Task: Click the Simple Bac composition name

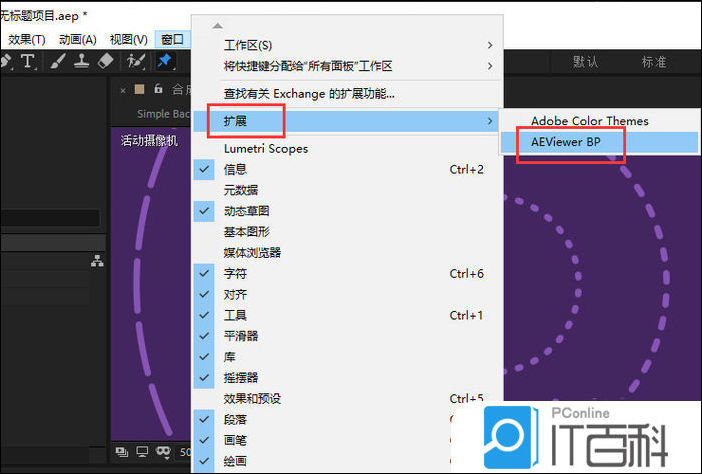Action: [163, 114]
